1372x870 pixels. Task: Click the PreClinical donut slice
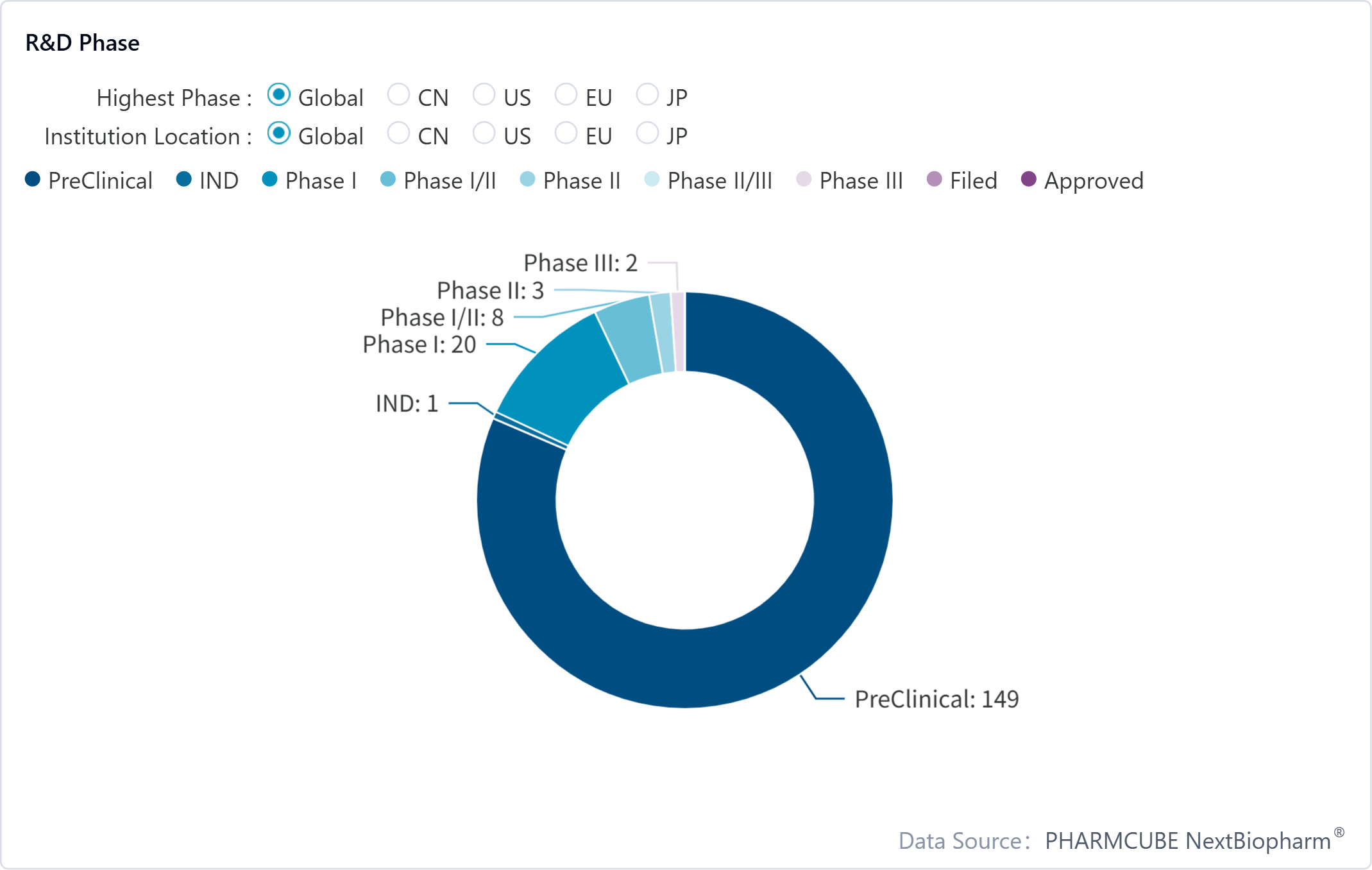coord(834,577)
